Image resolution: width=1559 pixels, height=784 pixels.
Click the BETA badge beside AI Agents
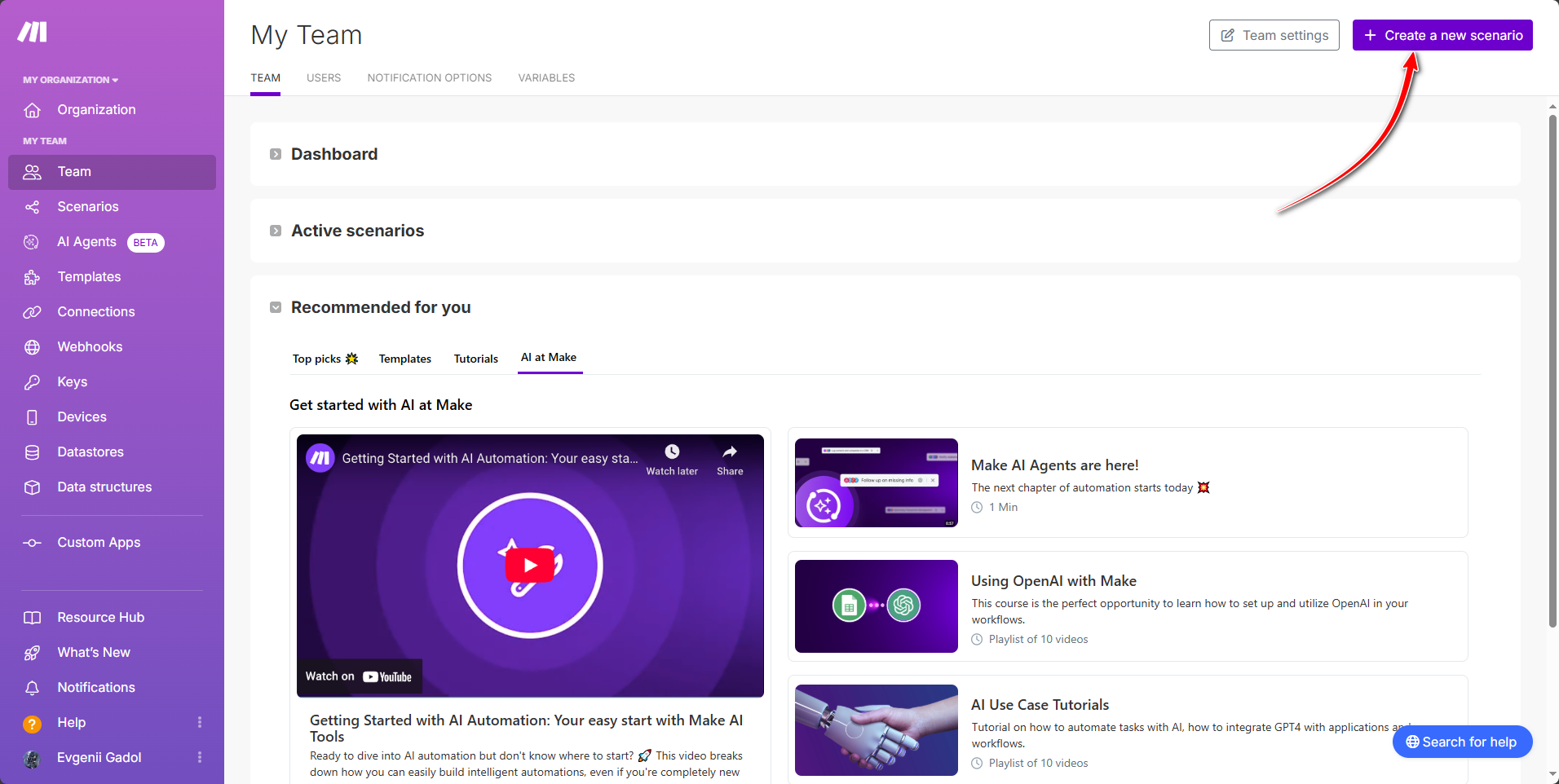click(146, 243)
